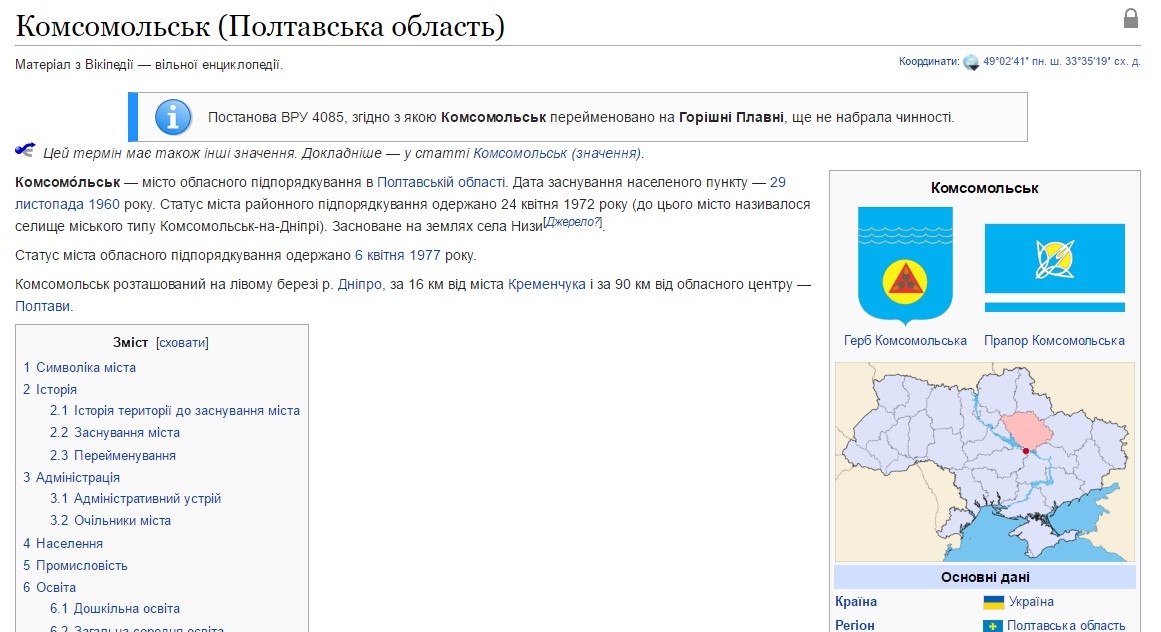Click the disambiguation icon before the hatnote
The image size is (1161, 632).
pos(25,151)
